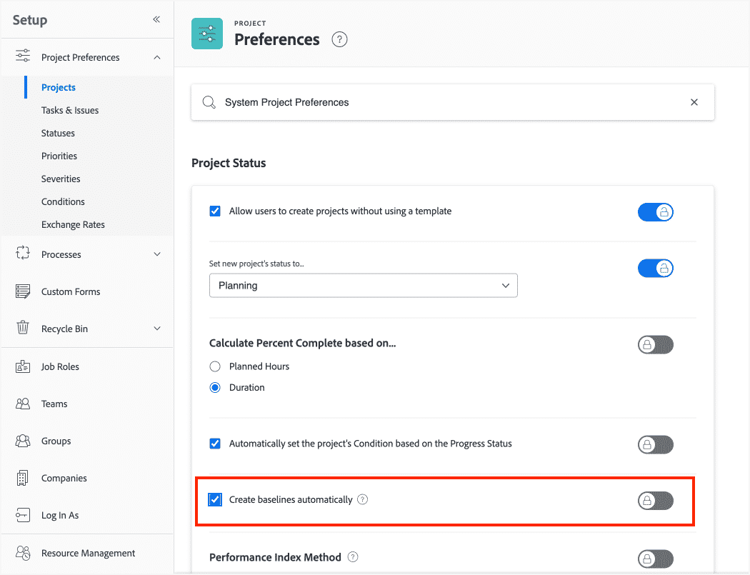
Task: Toggle lock switch for Calculate Percent Complete
Action: (655, 344)
